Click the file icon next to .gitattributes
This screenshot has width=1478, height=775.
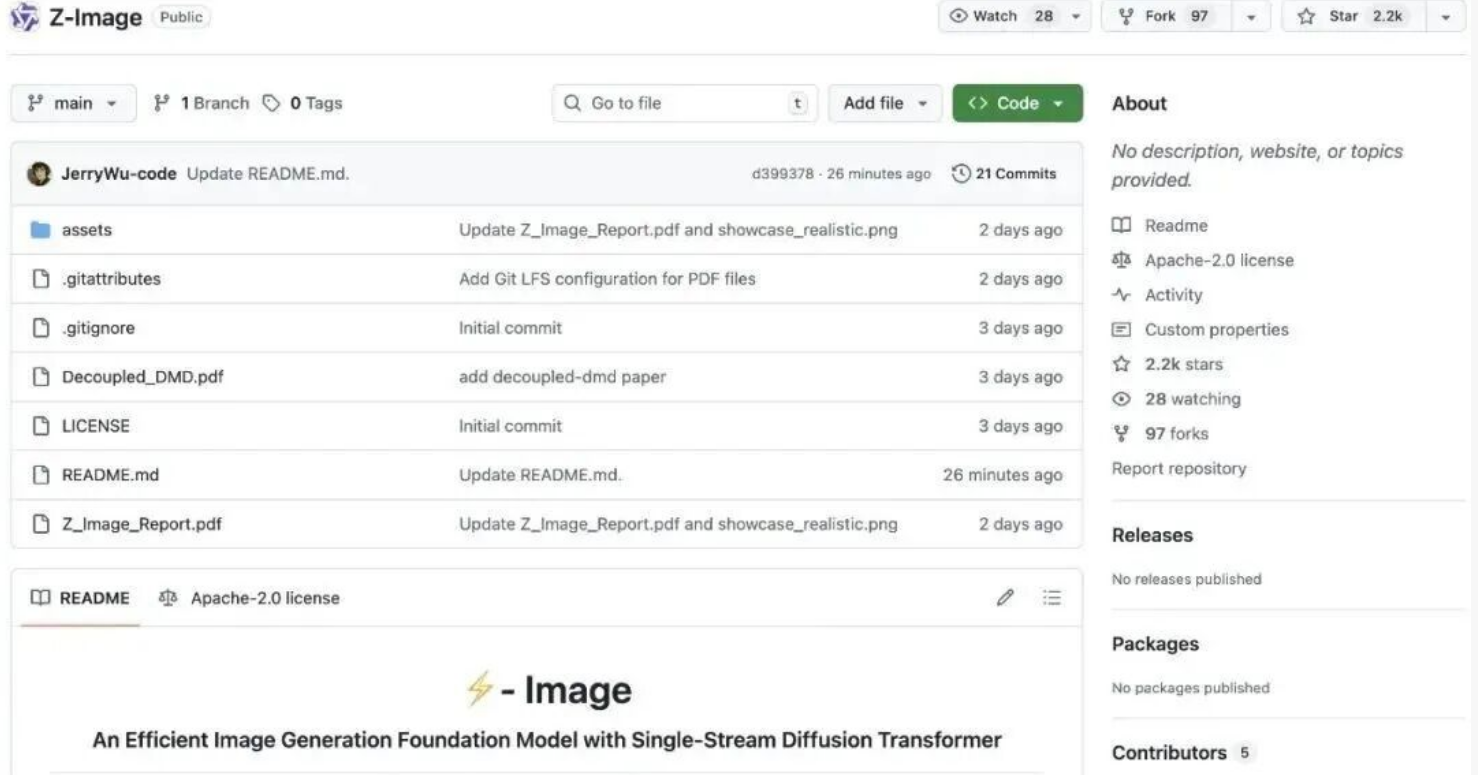click(40, 279)
